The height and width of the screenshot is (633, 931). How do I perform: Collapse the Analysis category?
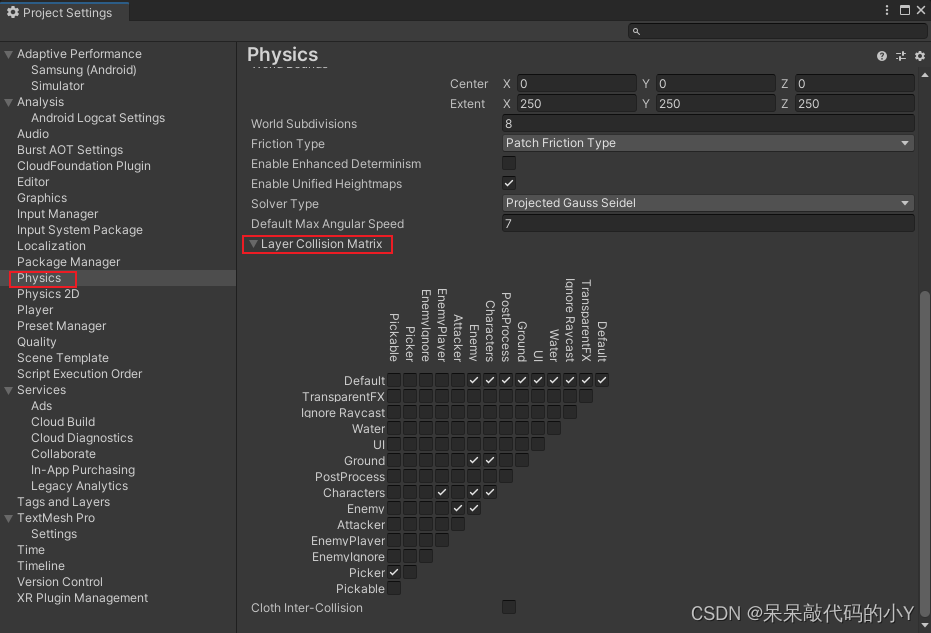click(x=8, y=103)
